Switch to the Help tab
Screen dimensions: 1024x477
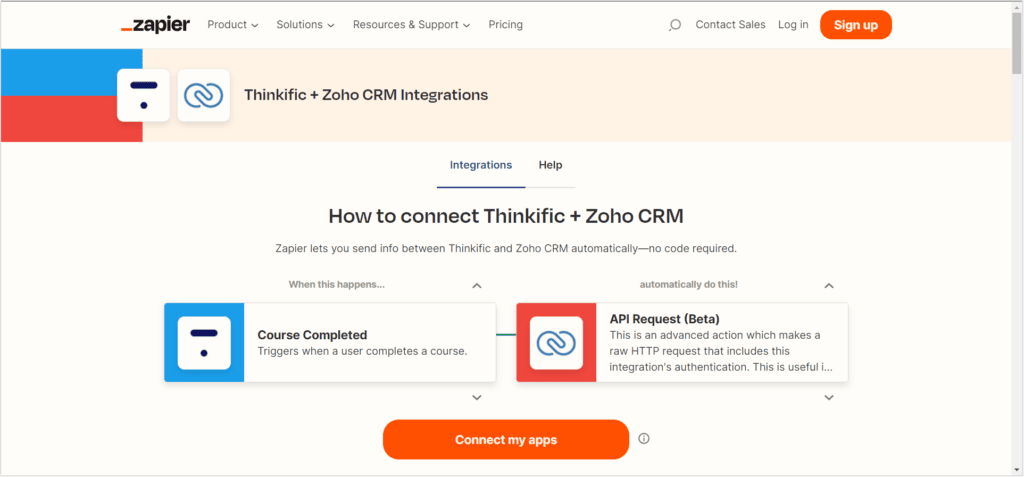click(551, 165)
